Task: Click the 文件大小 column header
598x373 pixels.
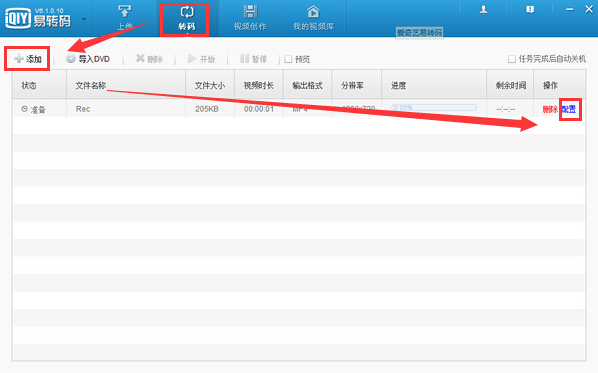Action: pos(209,85)
